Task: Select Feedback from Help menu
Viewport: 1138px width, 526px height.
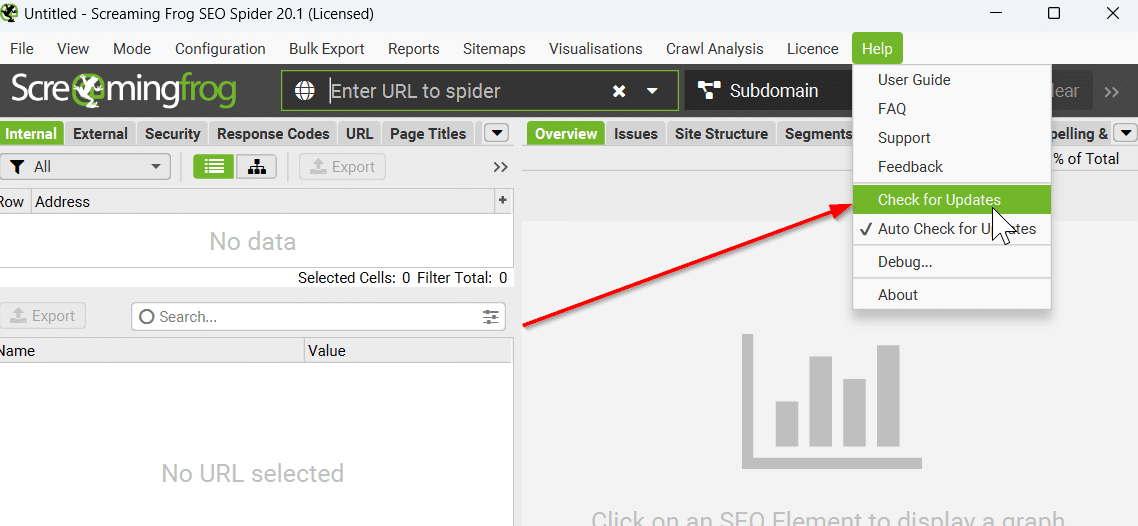Action: point(951,167)
